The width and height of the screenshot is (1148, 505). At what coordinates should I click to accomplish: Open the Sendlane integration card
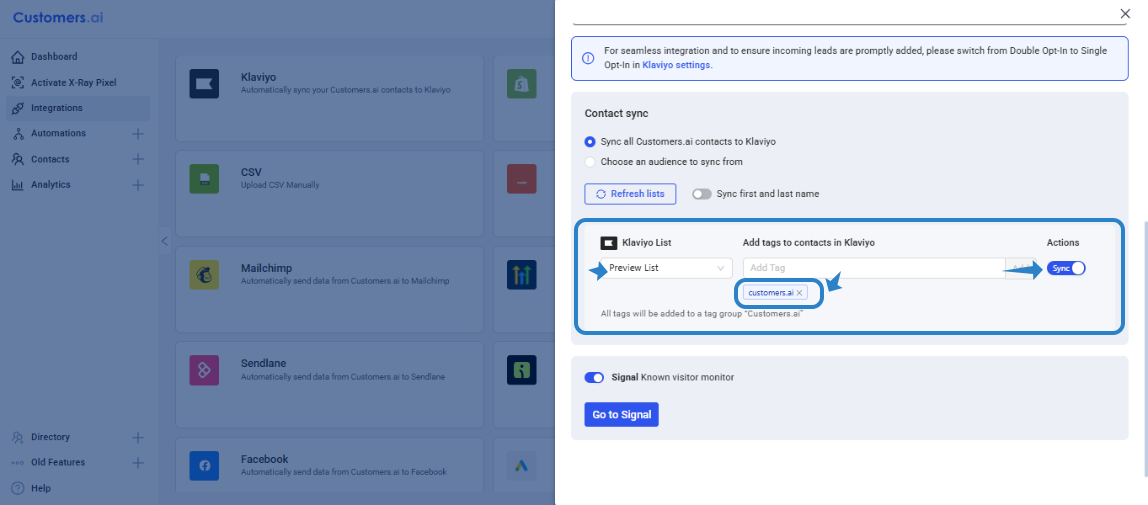click(329, 384)
